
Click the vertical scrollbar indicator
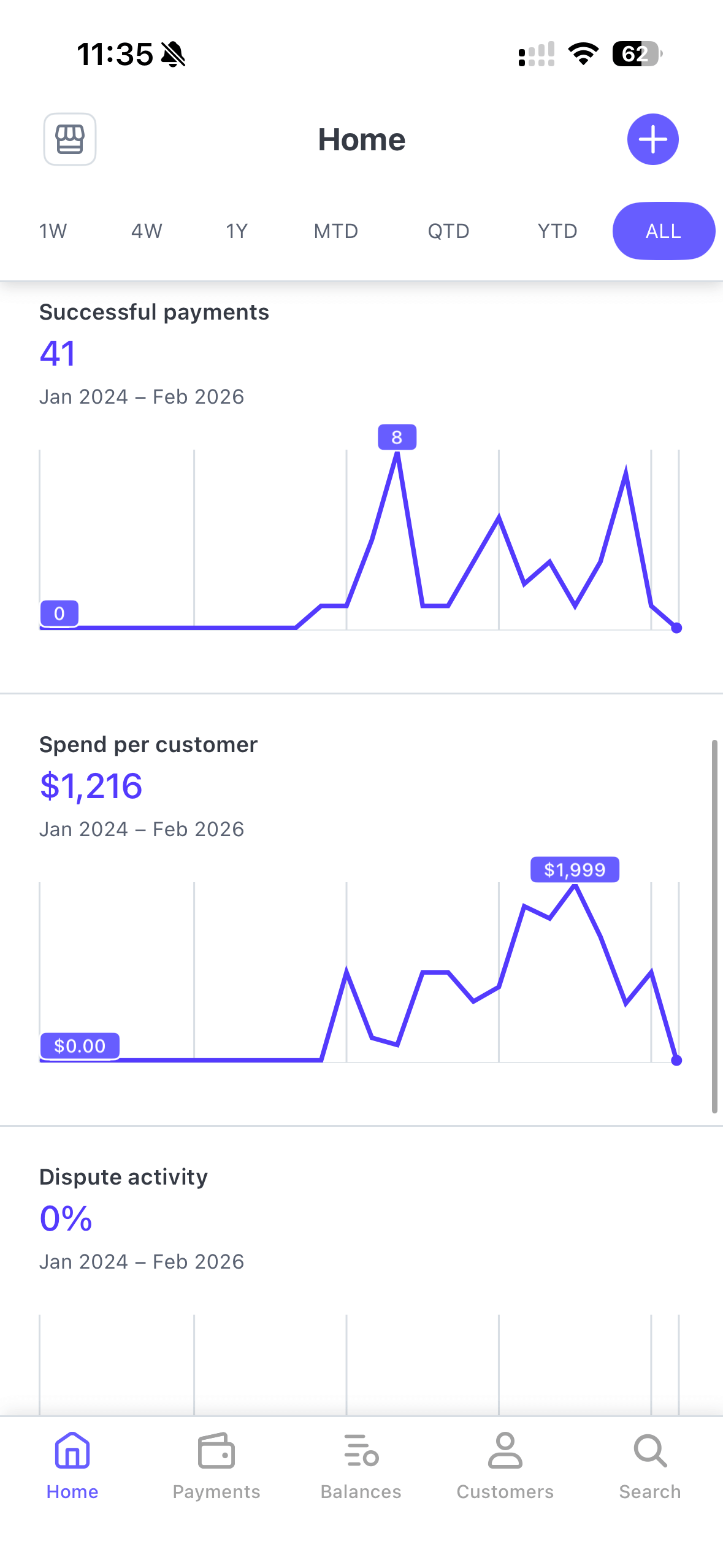coord(714,926)
